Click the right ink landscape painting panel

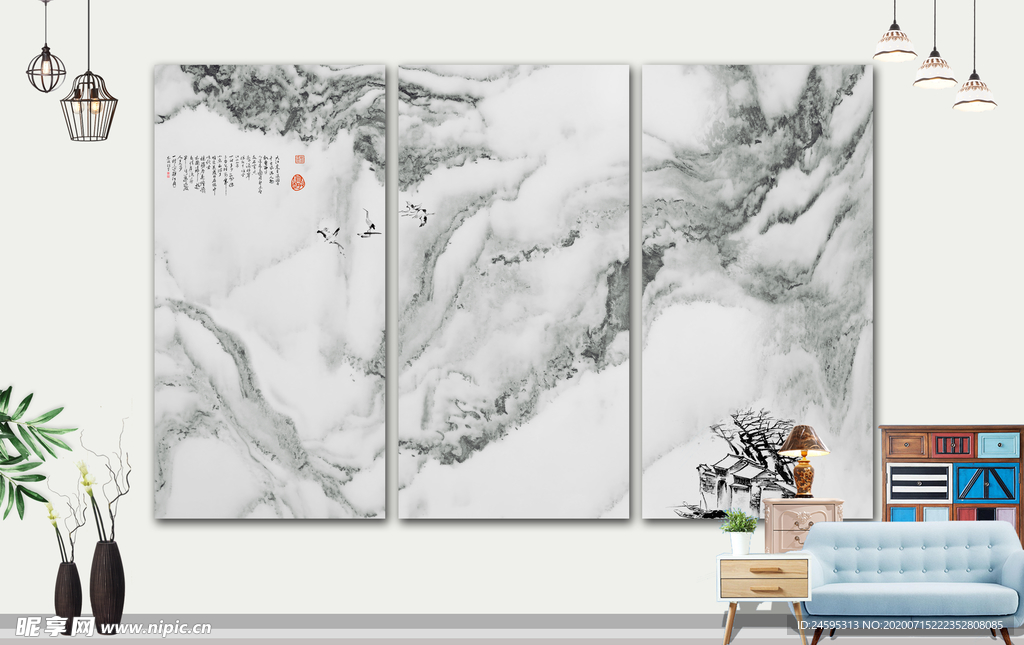click(x=758, y=291)
